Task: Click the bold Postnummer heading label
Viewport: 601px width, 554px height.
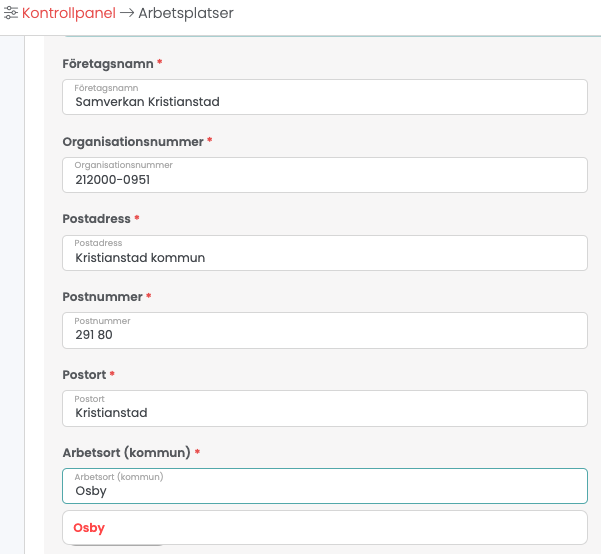Action: coord(102,297)
